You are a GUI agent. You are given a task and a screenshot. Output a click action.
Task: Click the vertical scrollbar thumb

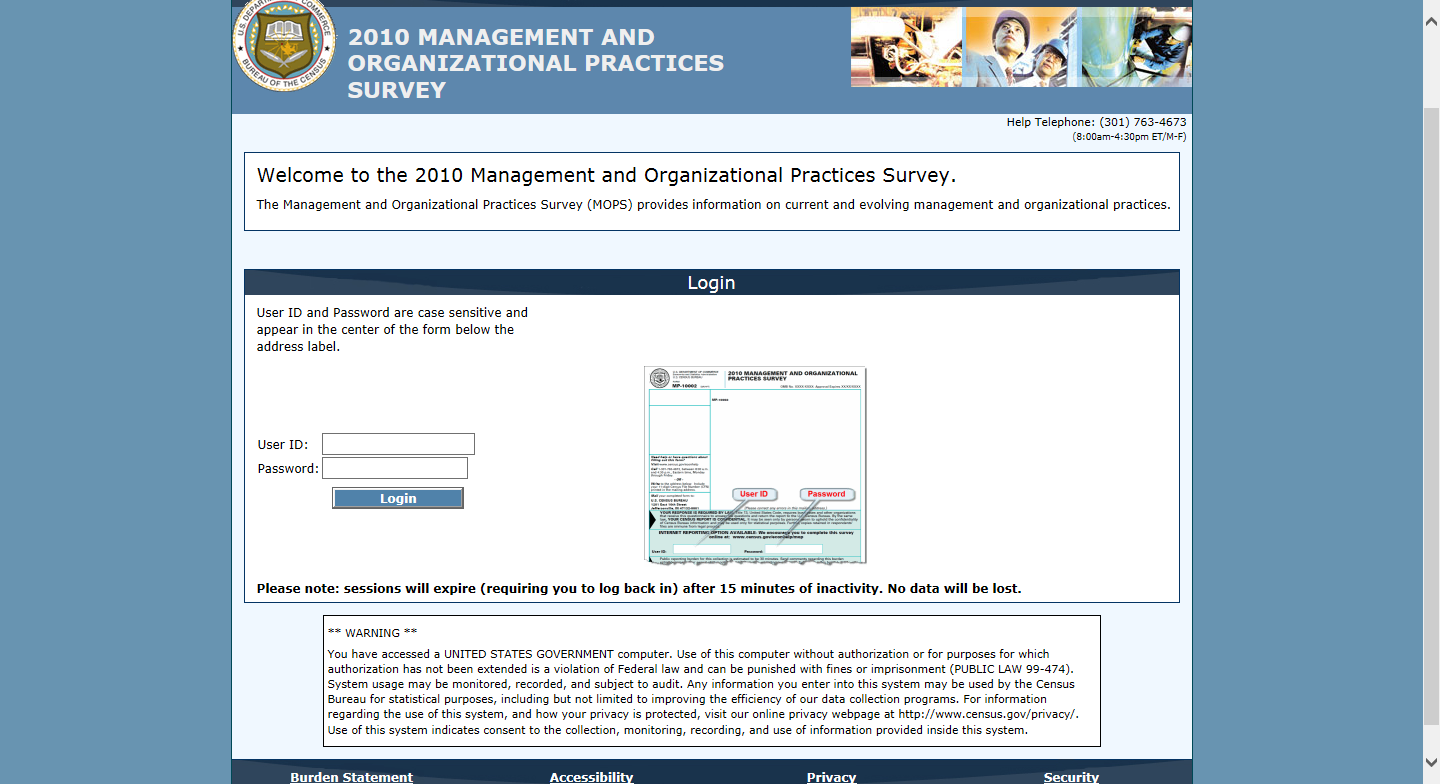tap(1431, 415)
